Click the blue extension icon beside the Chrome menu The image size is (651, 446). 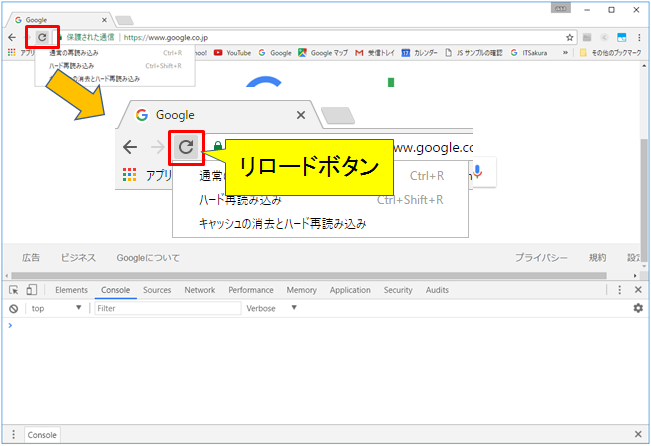pos(622,37)
